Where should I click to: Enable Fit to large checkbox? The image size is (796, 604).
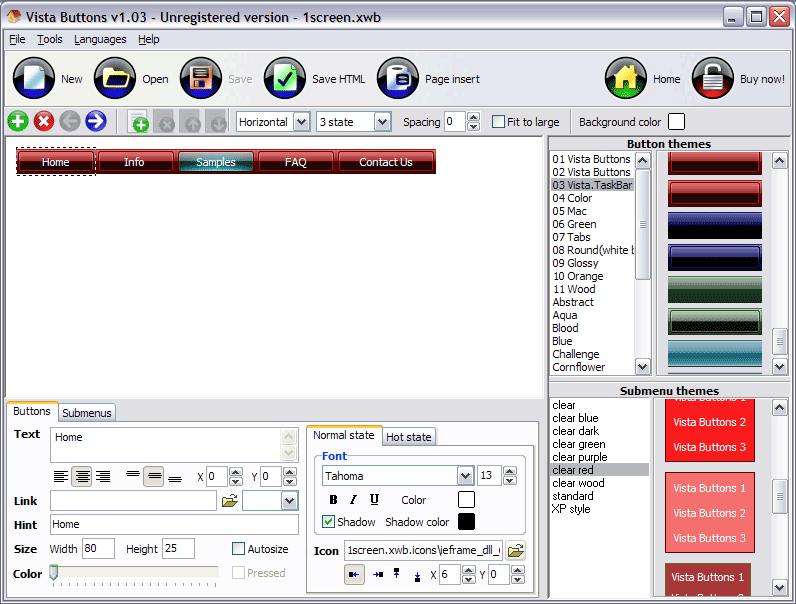tap(499, 122)
